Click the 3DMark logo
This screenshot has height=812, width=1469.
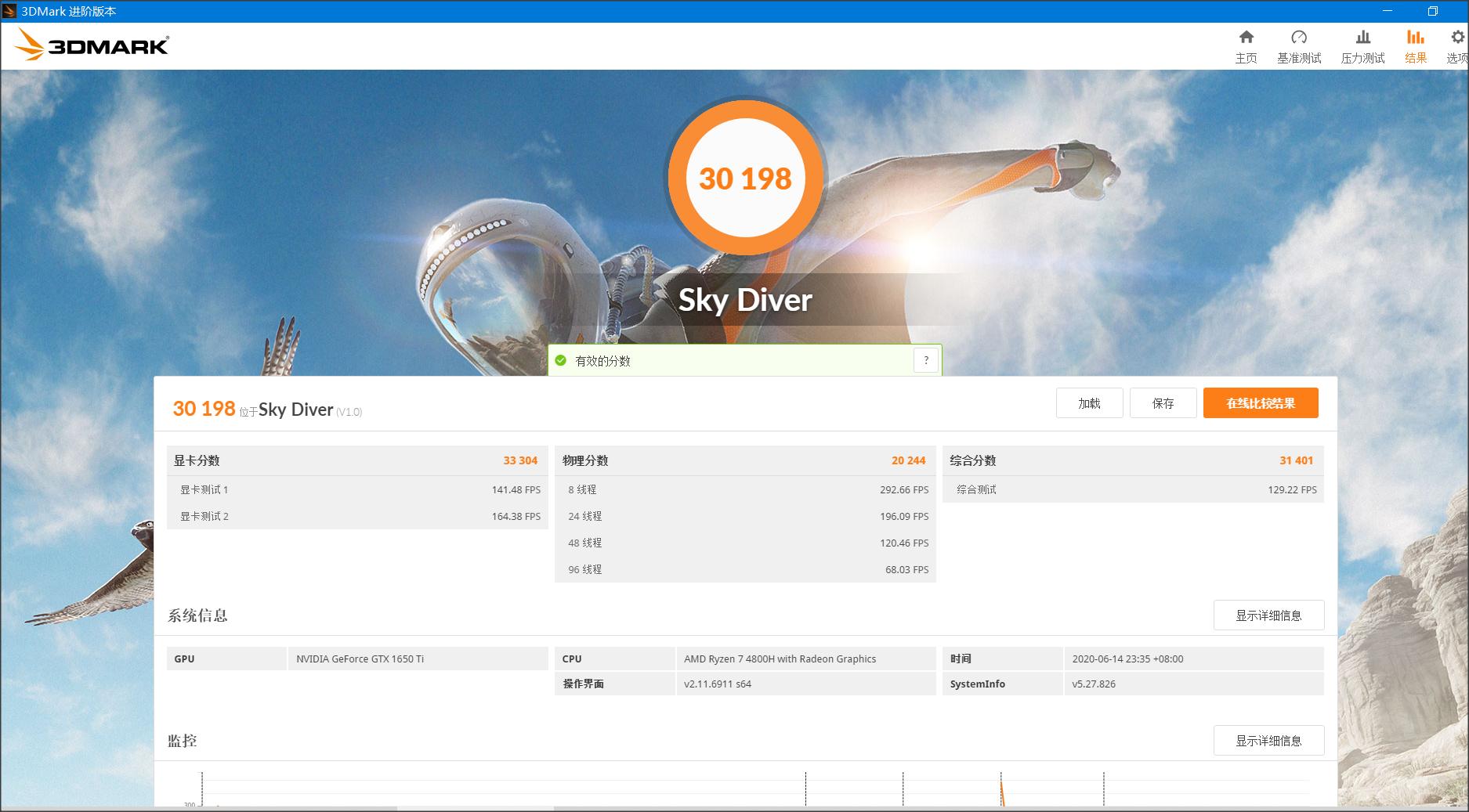(x=92, y=45)
